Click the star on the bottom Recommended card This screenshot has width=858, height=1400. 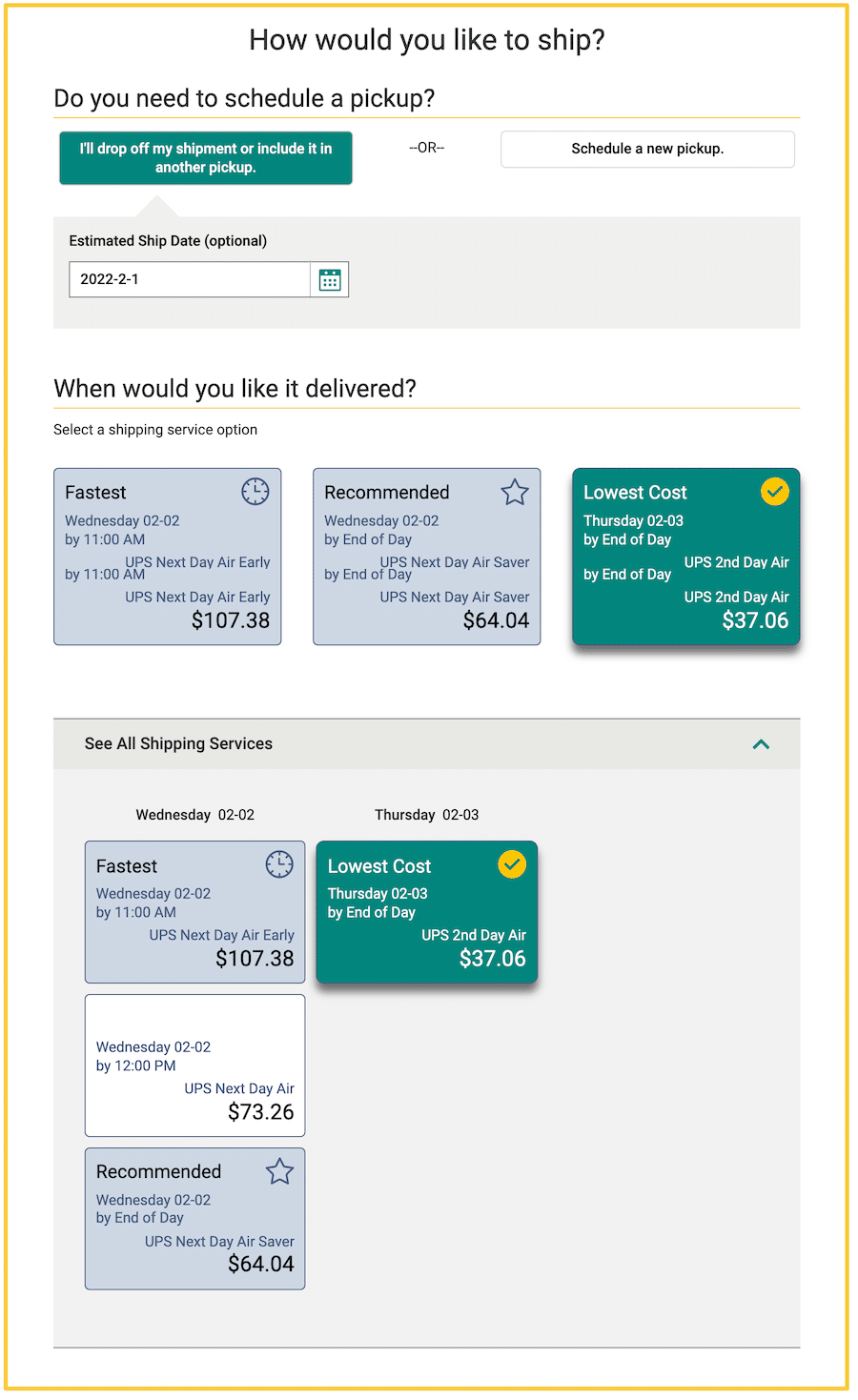[279, 1170]
